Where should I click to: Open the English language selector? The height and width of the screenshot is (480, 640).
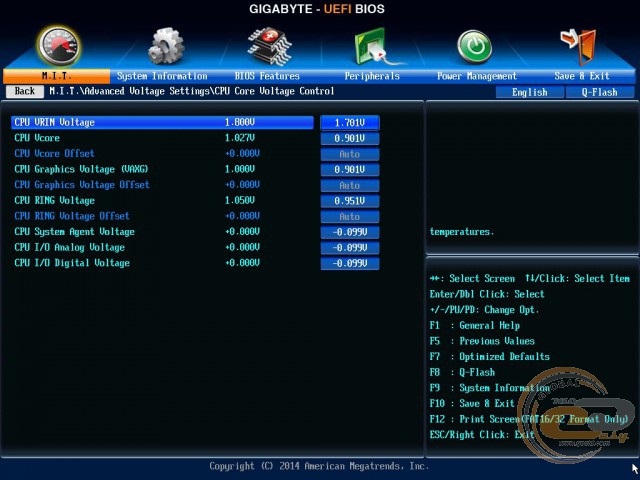tap(530, 92)
